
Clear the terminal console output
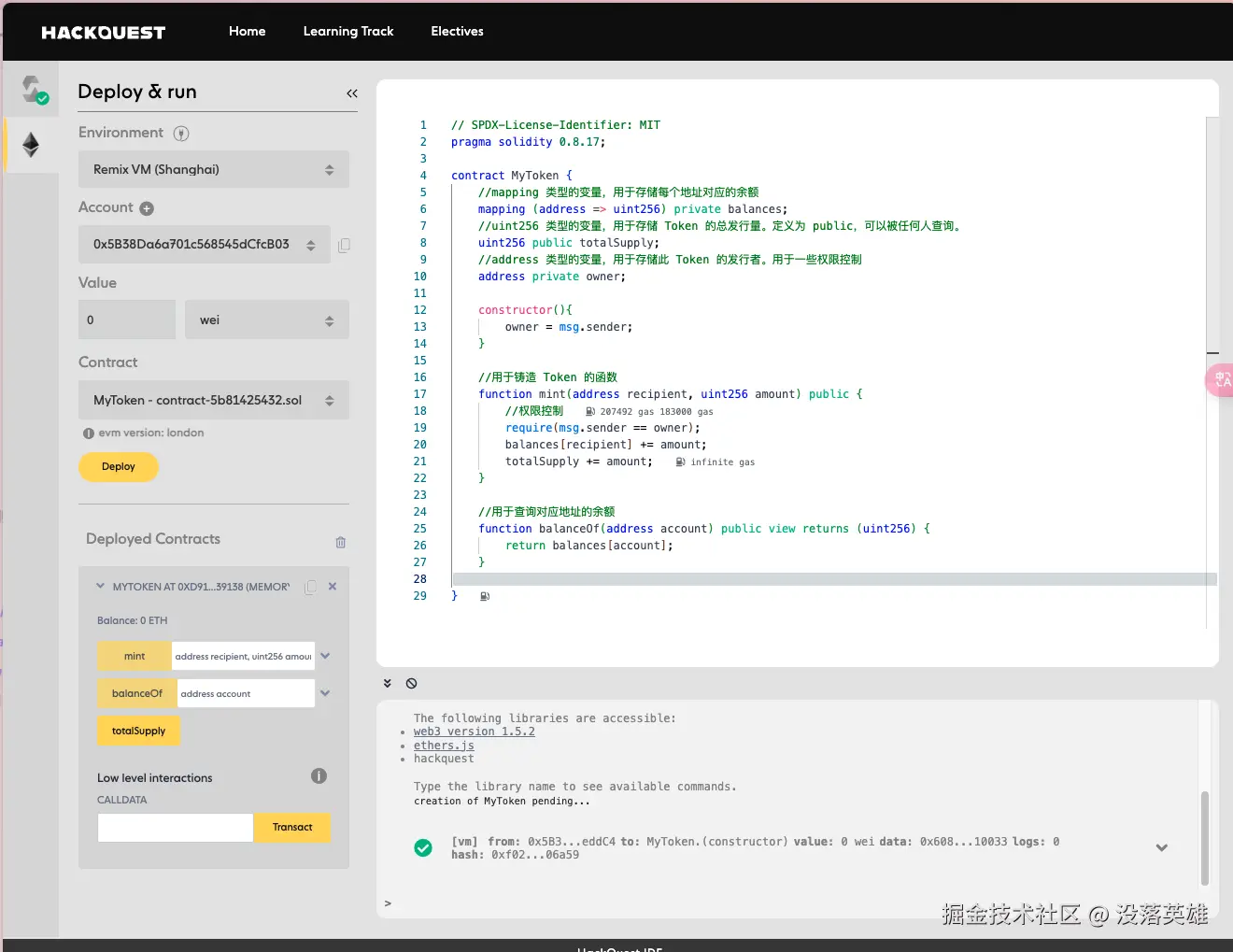(411, 683)
